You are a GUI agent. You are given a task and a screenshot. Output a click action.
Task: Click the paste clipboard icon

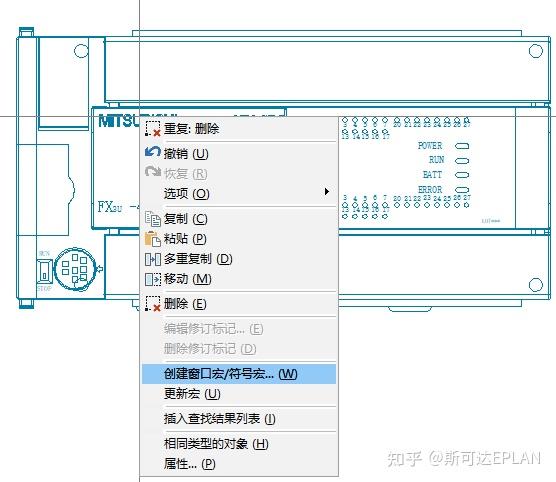point(153,239)
